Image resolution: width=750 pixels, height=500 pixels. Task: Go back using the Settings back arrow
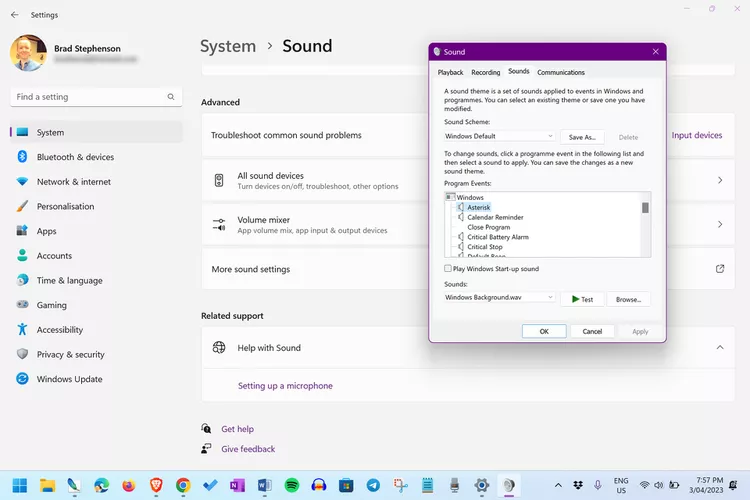15,15
